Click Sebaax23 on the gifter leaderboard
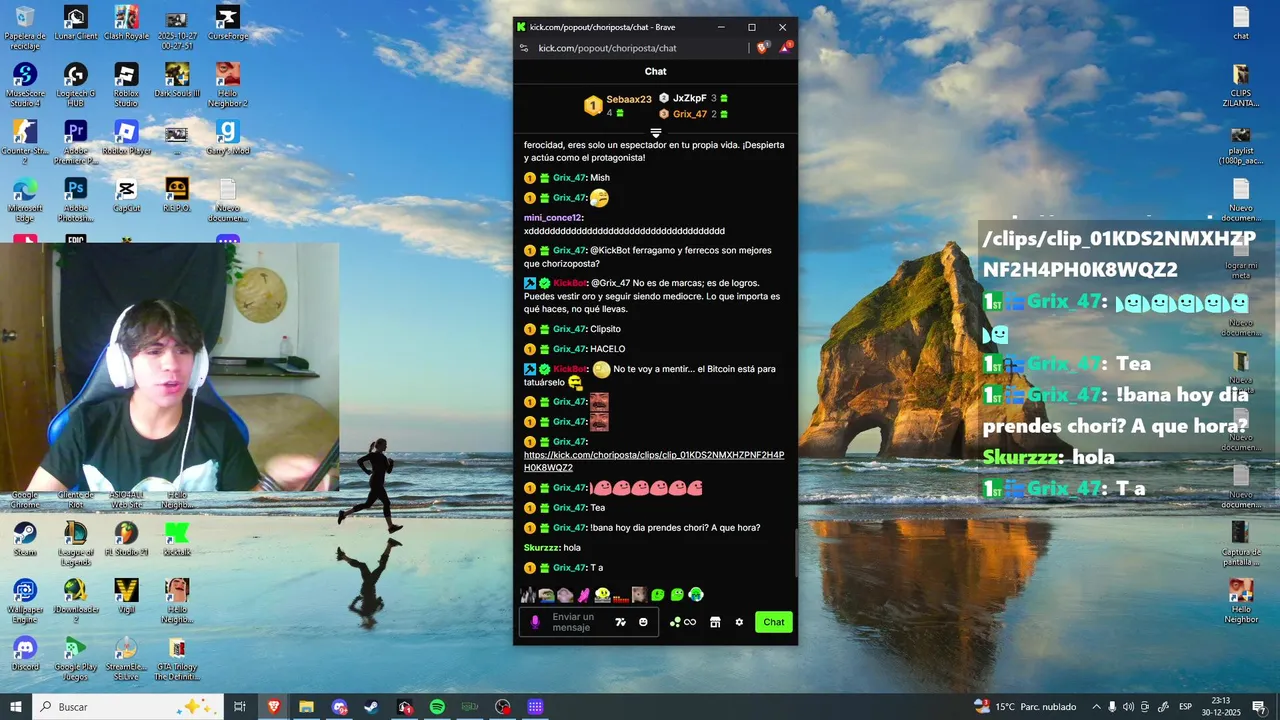1280x720 pixels. coord(628,99)
